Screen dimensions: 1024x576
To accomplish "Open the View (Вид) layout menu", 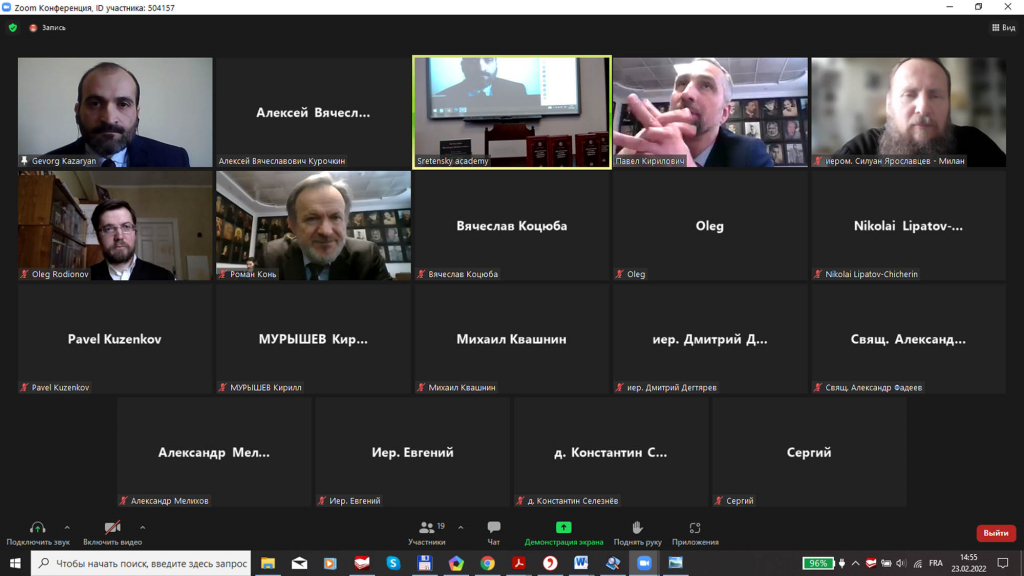I will coord(1002,28).
